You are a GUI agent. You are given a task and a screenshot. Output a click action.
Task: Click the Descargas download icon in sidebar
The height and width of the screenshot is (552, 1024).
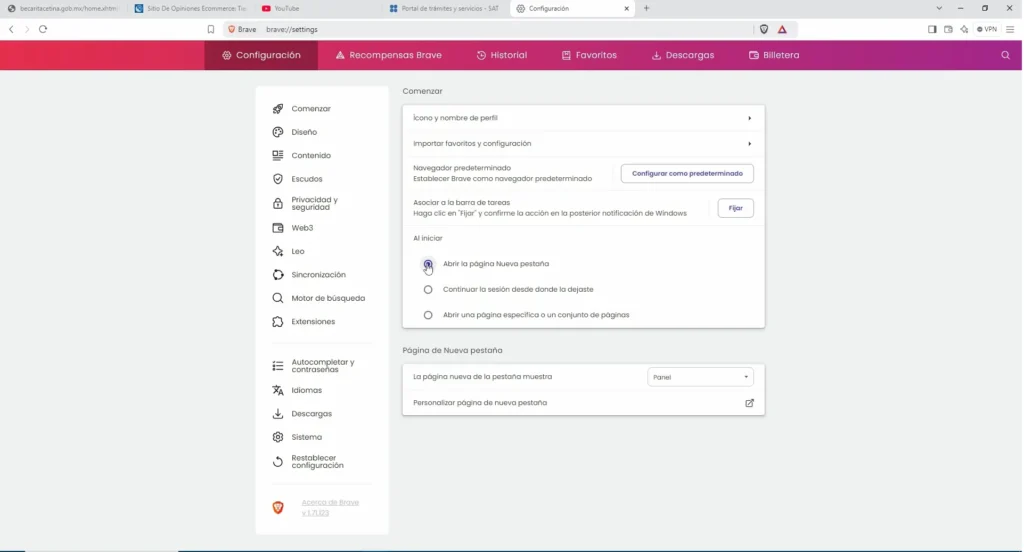pos(278,414)
